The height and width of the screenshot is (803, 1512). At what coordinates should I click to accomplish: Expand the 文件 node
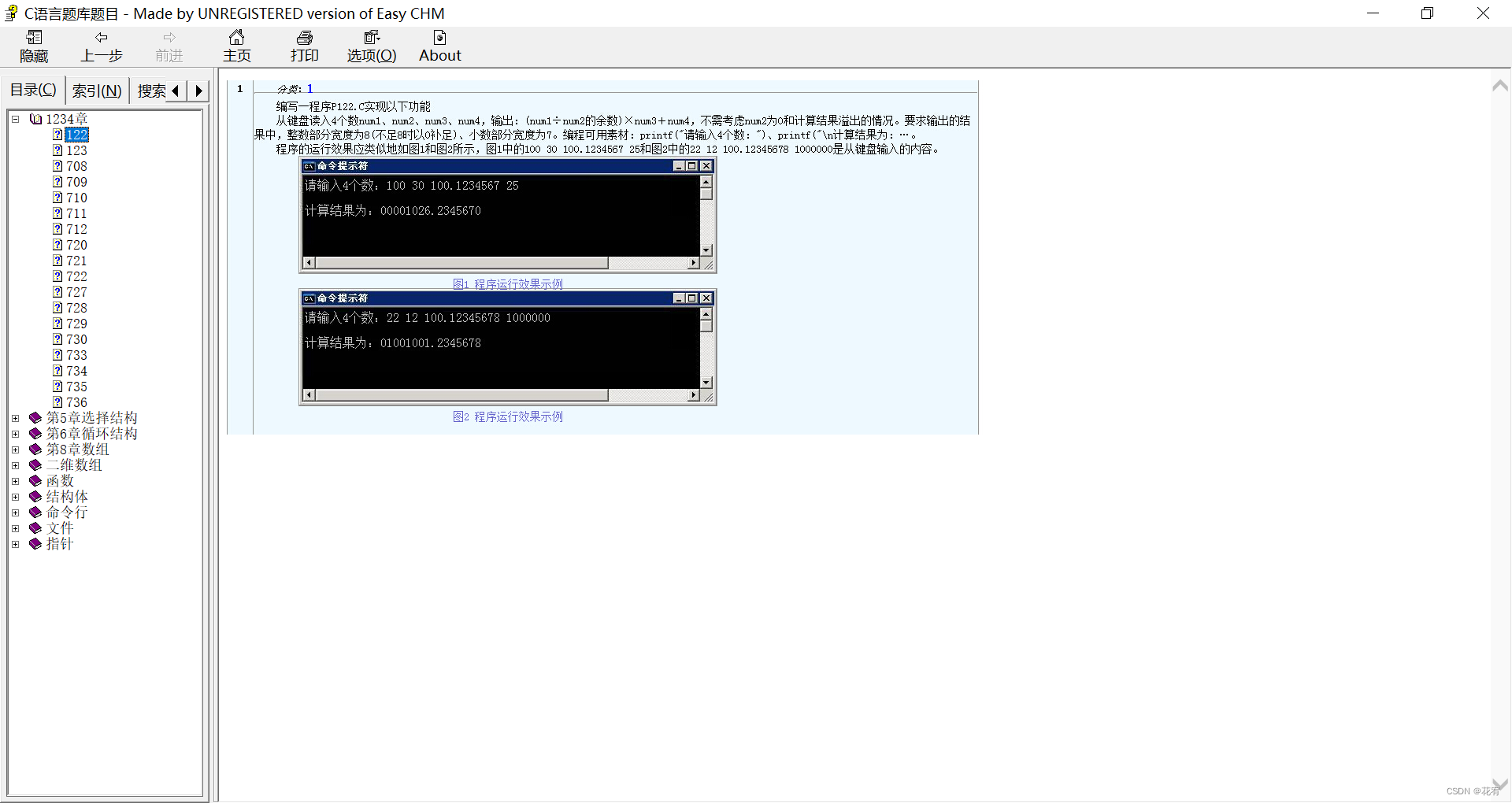tap(15, 528)
